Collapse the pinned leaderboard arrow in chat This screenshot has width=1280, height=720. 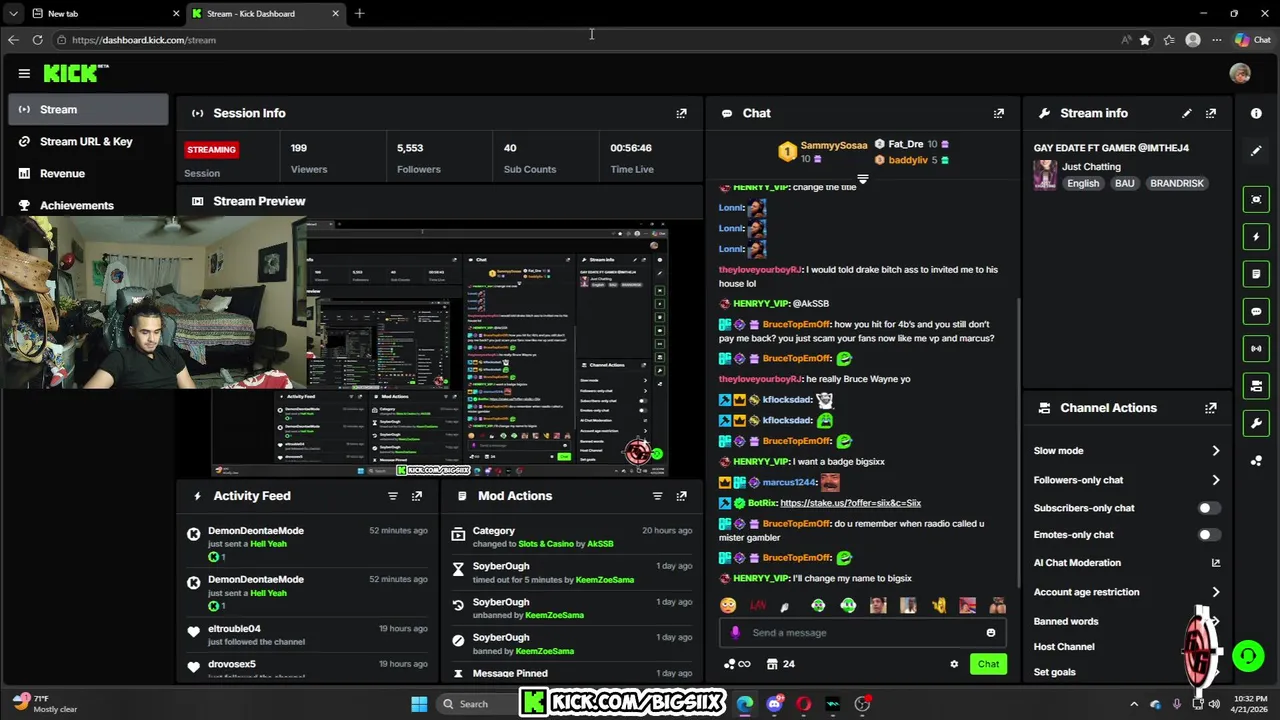click(x=862, y=180)
